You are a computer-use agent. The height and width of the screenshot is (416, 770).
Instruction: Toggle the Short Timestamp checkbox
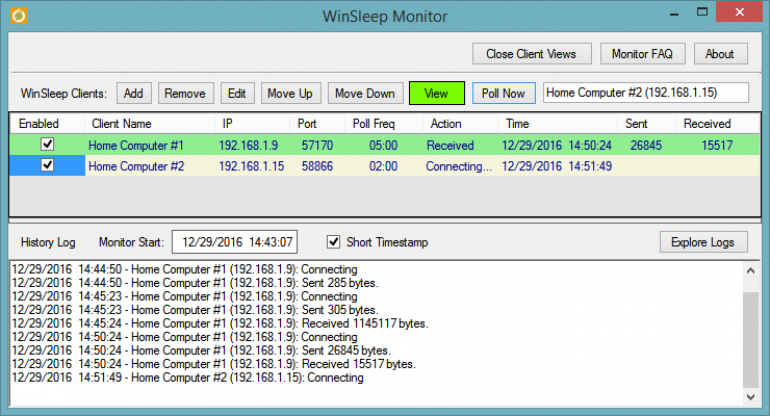333,242
